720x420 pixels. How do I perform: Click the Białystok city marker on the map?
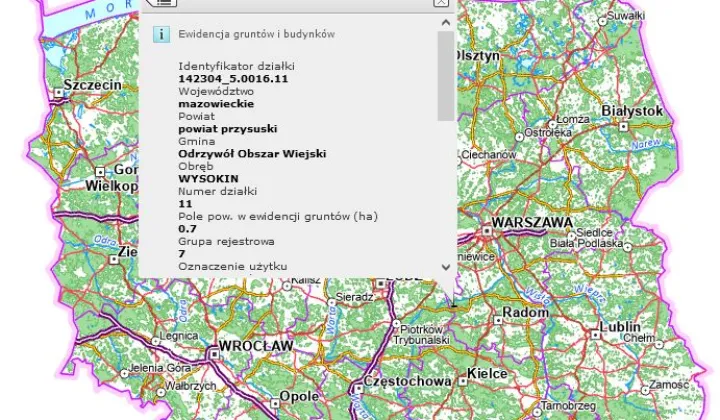(x=624, y=126)
